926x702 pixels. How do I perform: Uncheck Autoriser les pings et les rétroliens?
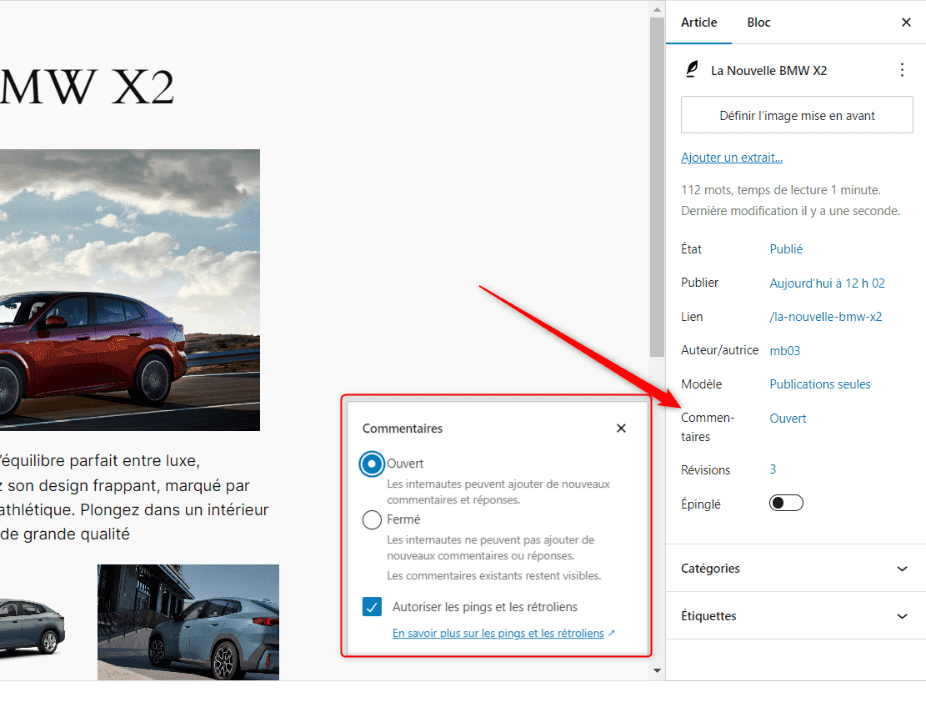click(372, 606)
